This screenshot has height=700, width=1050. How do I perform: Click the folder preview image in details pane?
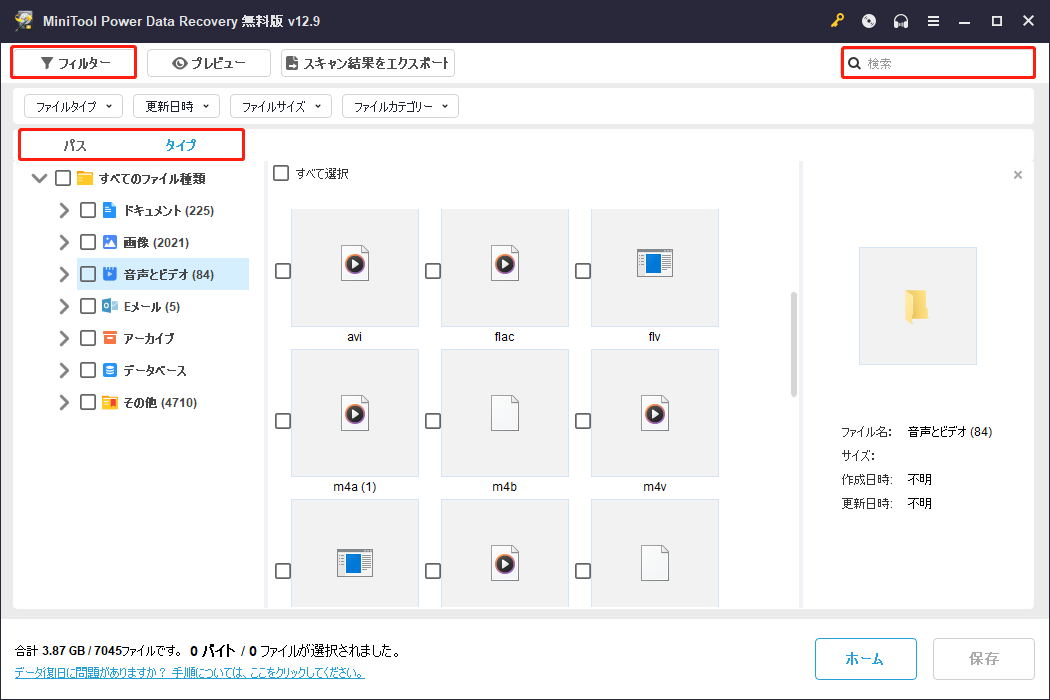pyautogui.click(x=917, y=306)
